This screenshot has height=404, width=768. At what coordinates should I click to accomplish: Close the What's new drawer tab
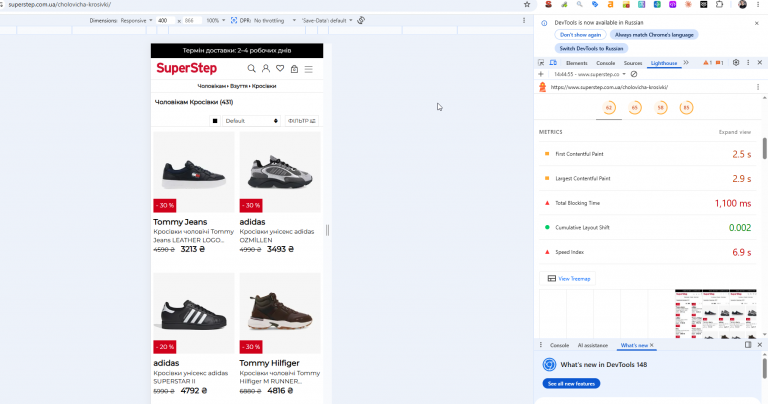(651, 345)
